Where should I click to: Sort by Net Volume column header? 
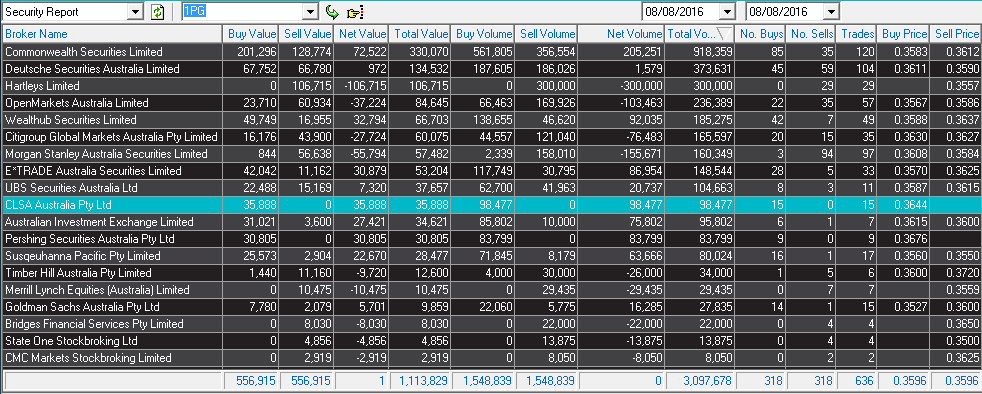[x=621, y=34]
